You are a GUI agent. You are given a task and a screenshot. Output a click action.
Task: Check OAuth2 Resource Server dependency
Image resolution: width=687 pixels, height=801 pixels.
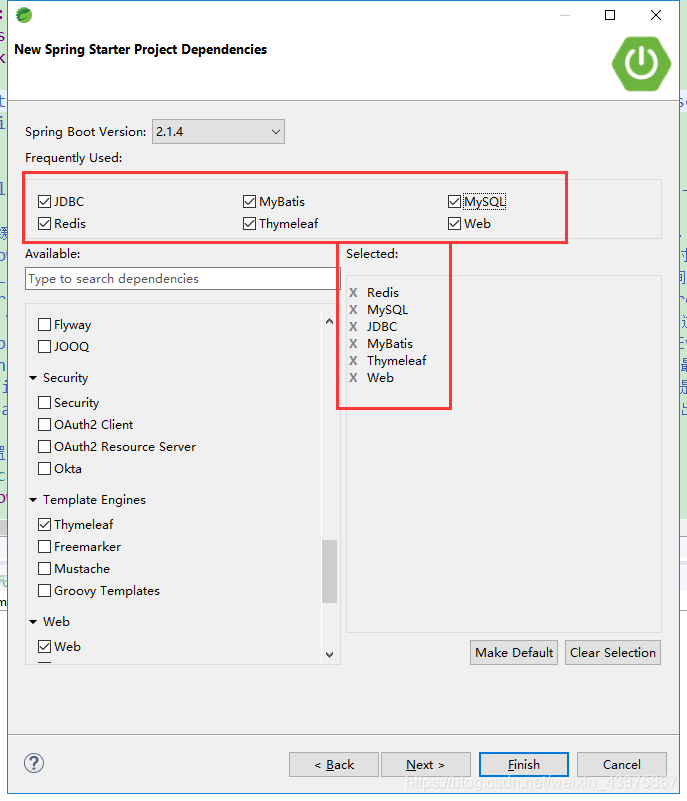(44, 446)
